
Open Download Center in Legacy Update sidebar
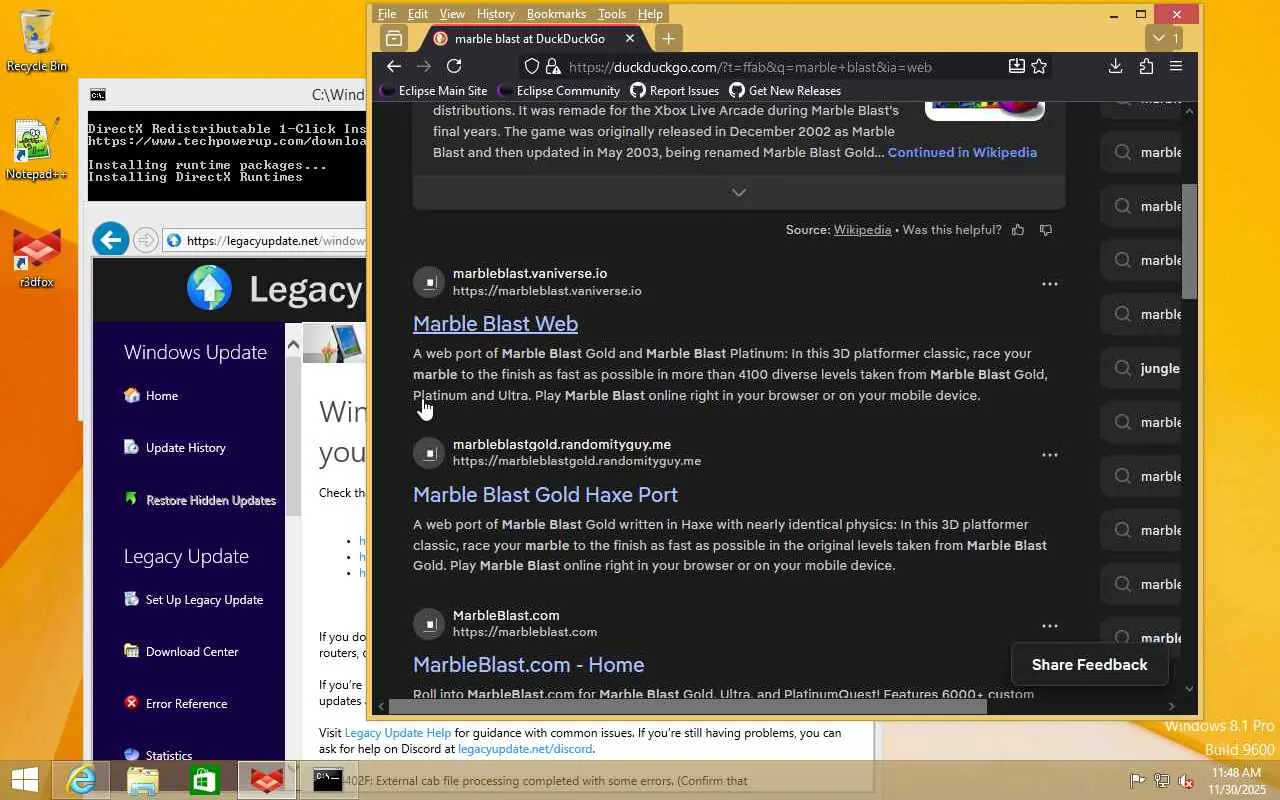(x=181, y=652)
